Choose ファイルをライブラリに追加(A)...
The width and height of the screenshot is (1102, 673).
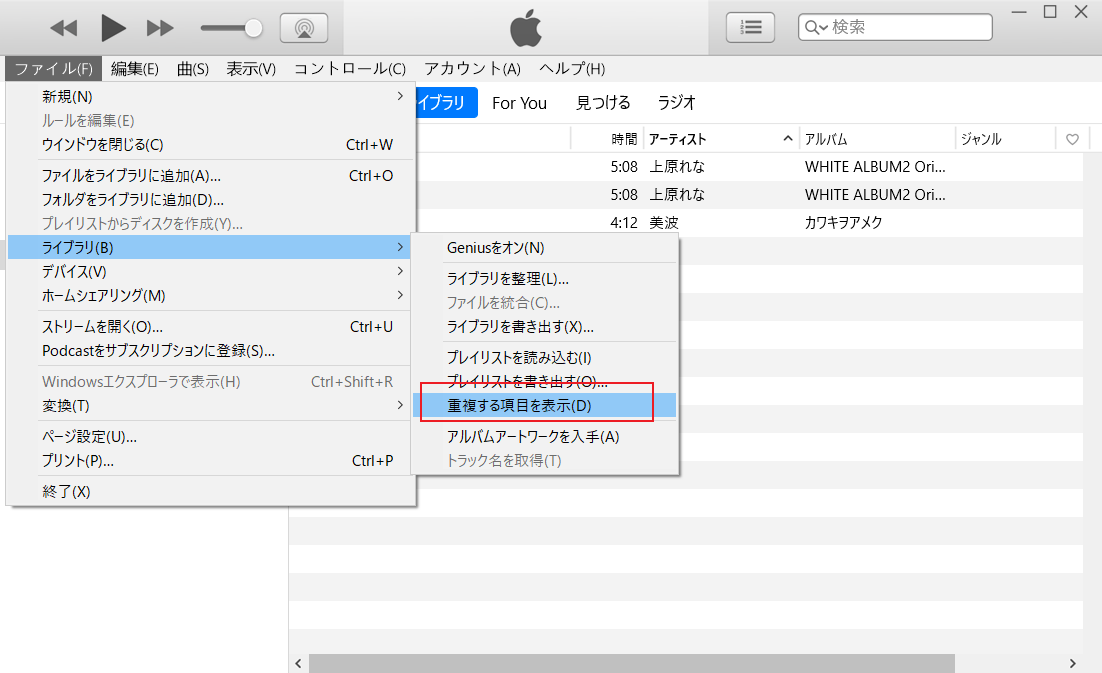209,176
